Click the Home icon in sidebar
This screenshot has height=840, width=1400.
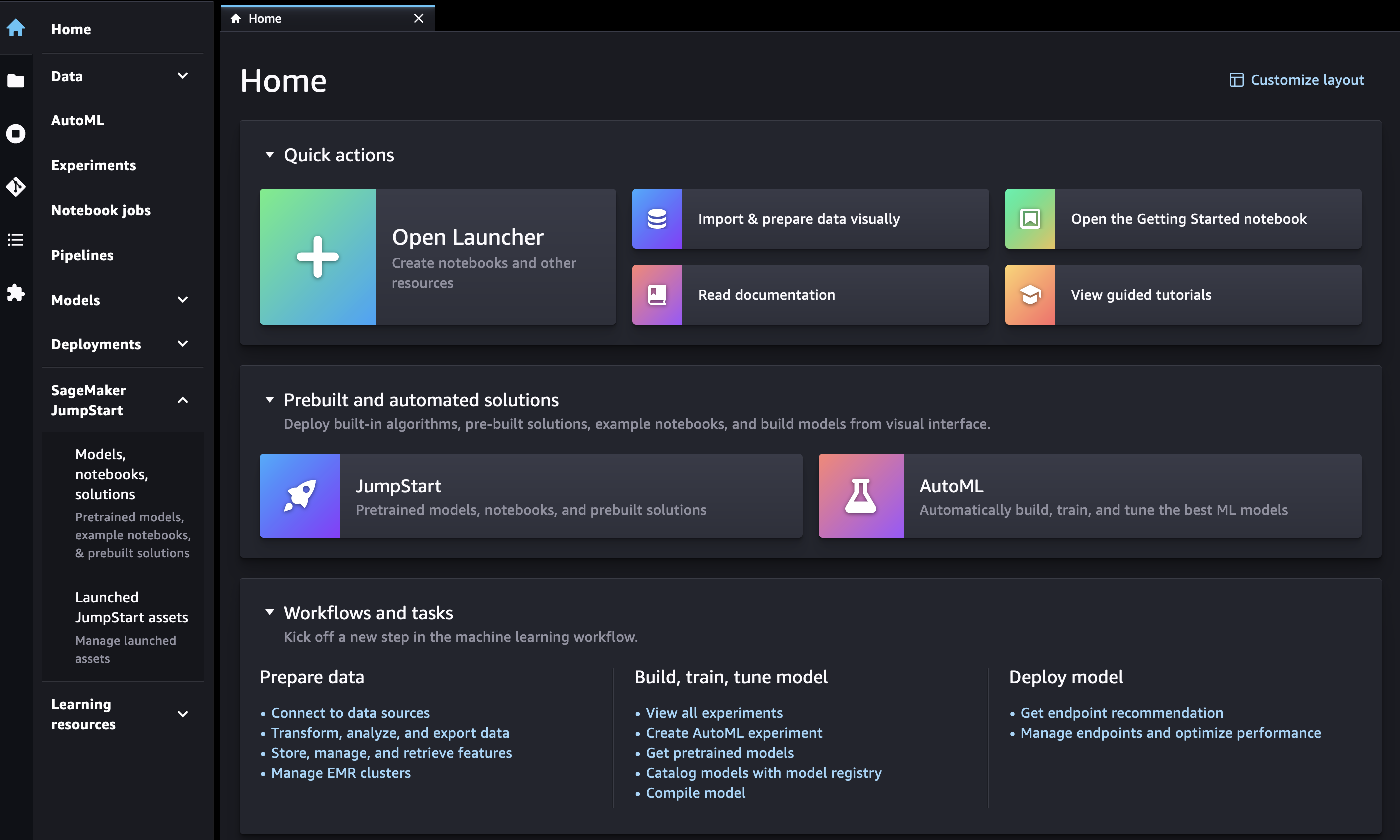coord(15,28)
